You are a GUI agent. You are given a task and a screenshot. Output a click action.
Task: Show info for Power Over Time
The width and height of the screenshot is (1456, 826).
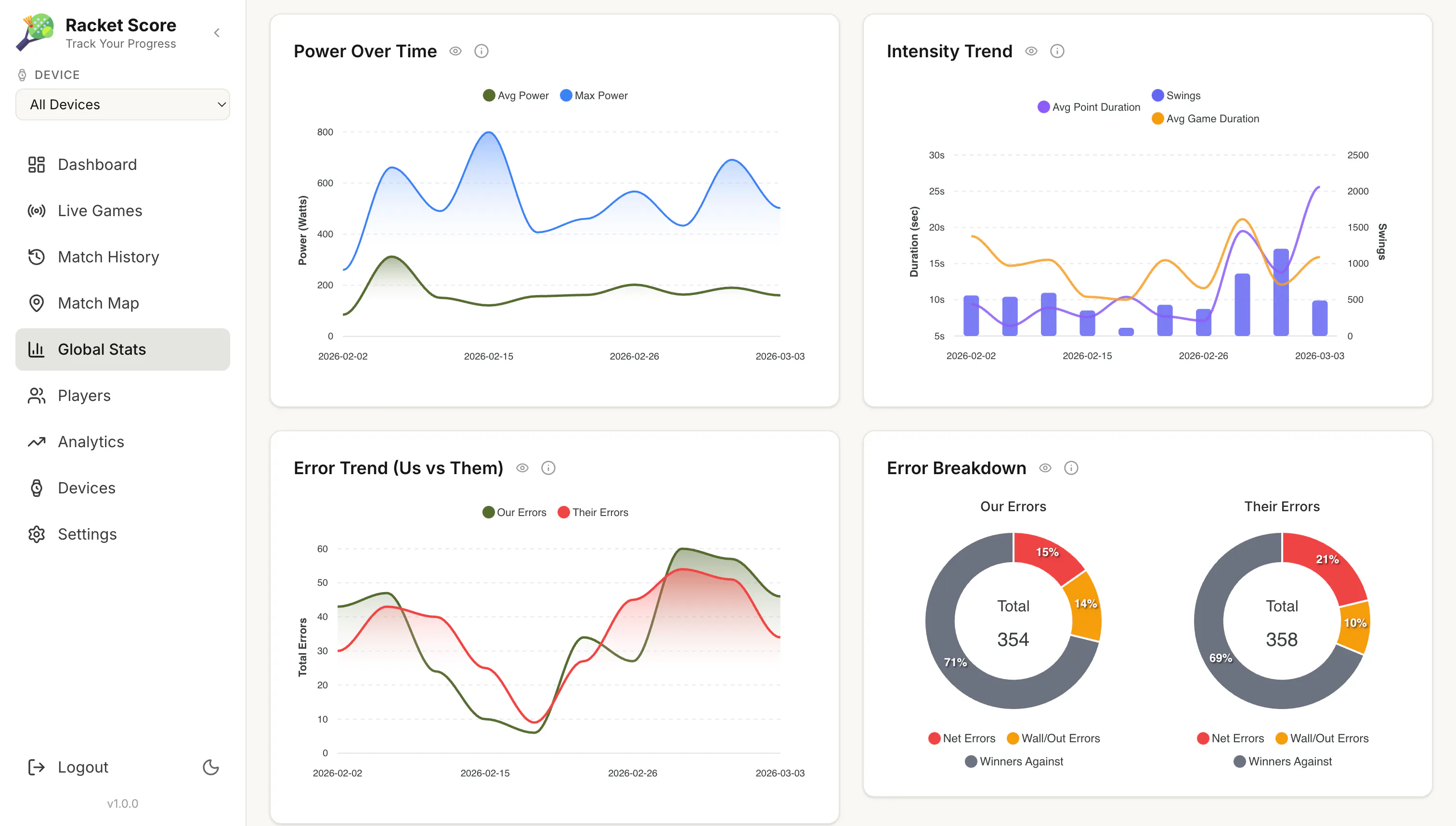pyautogui.click(x=481, y=51)
